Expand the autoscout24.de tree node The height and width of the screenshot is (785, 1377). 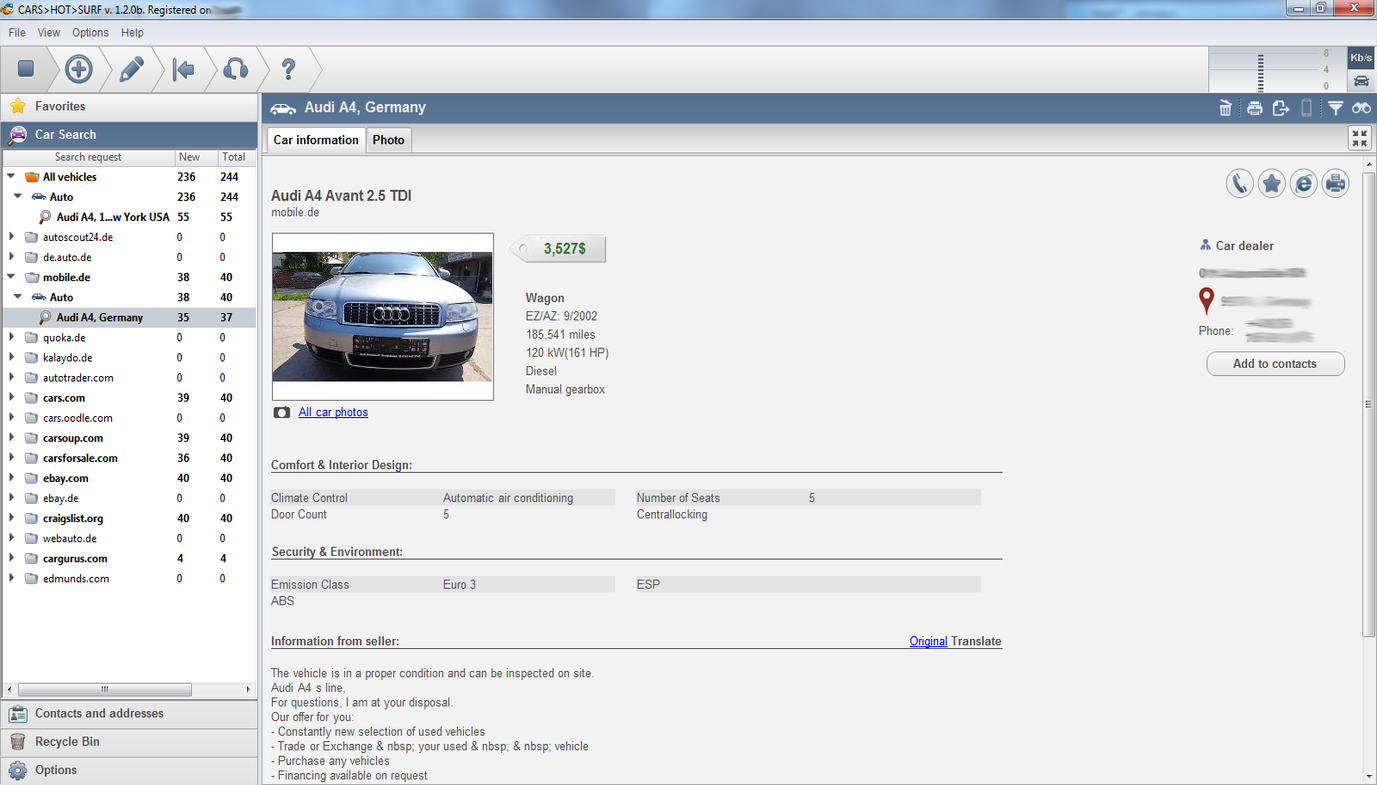point(11,237)
